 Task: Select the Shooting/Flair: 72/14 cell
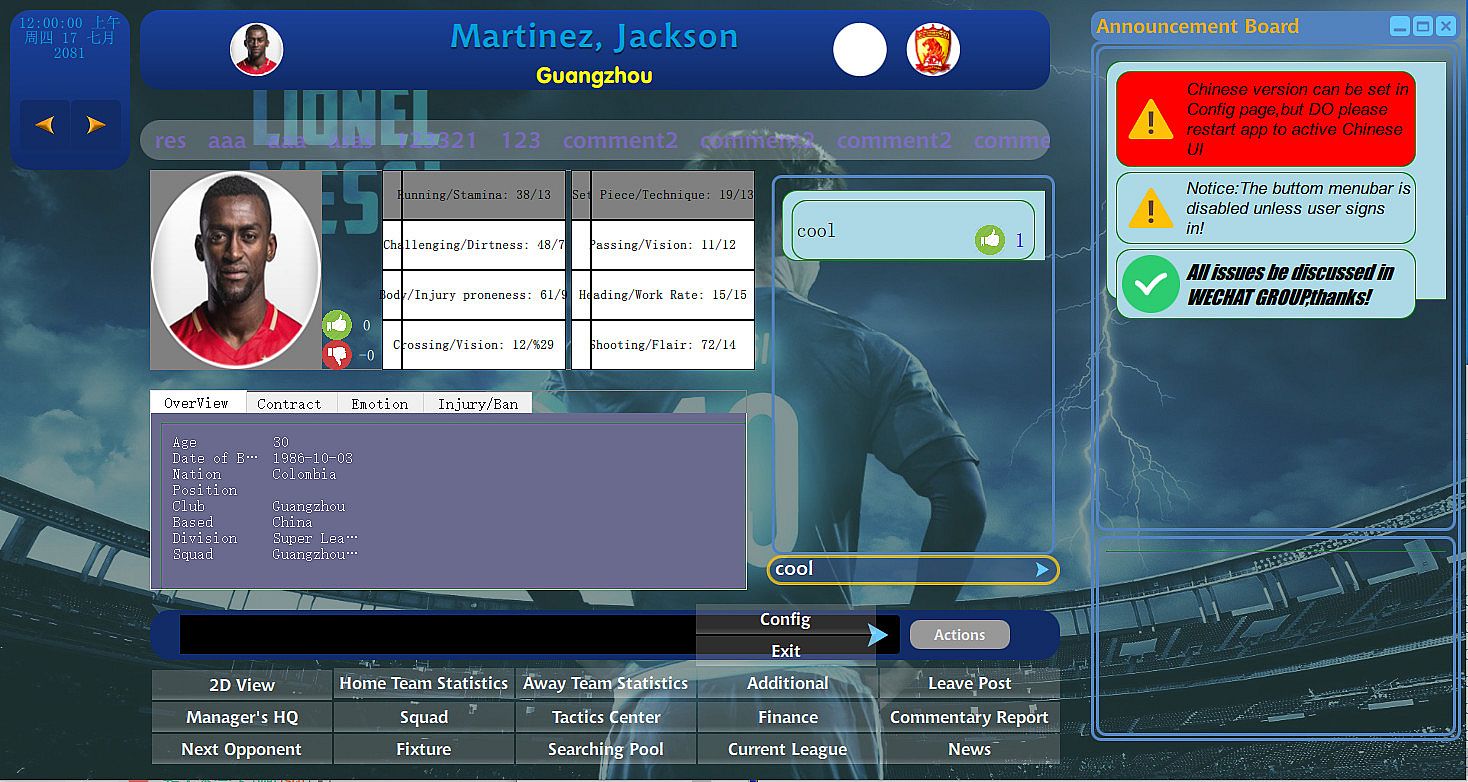[663, 345]
